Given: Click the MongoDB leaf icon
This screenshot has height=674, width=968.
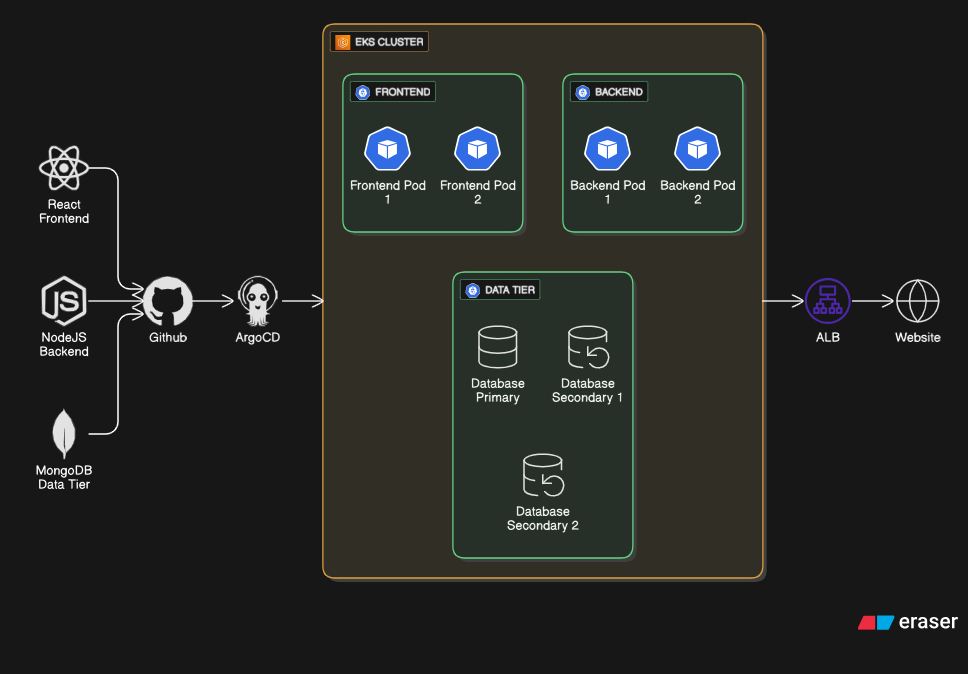Looking at the screenshot, I should point(64,434).
